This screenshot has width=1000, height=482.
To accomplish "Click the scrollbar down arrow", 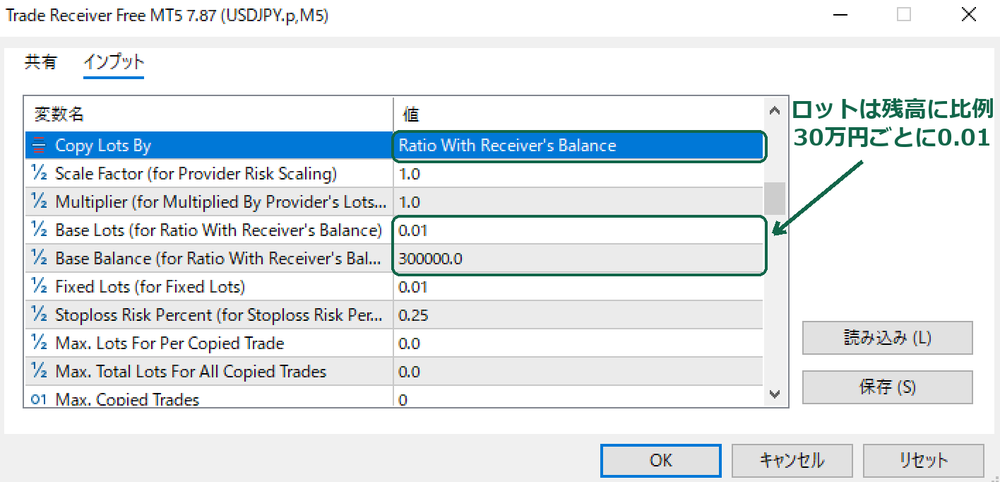I will point(775,395).
